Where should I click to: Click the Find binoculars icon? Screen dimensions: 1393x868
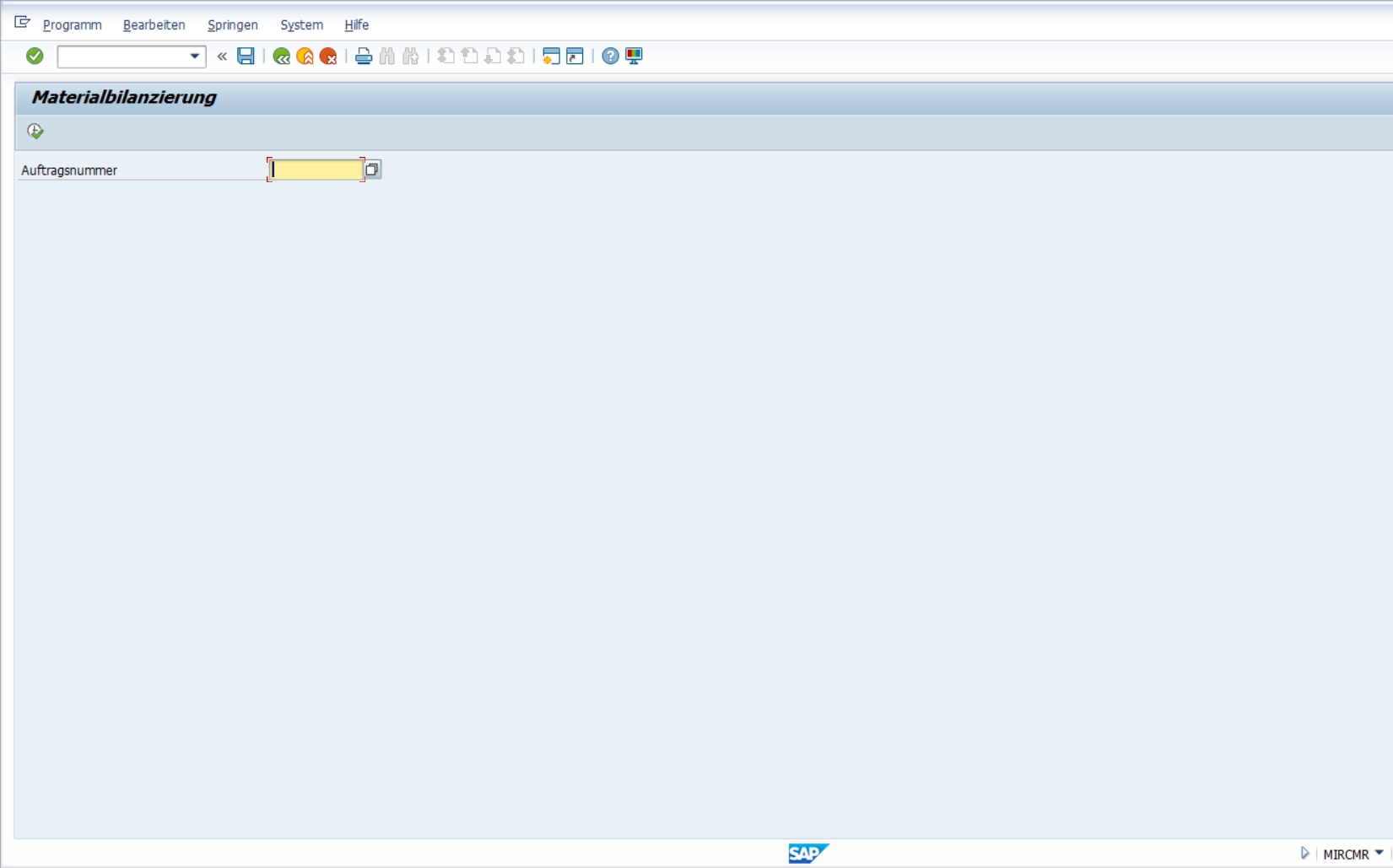[387, 57]
